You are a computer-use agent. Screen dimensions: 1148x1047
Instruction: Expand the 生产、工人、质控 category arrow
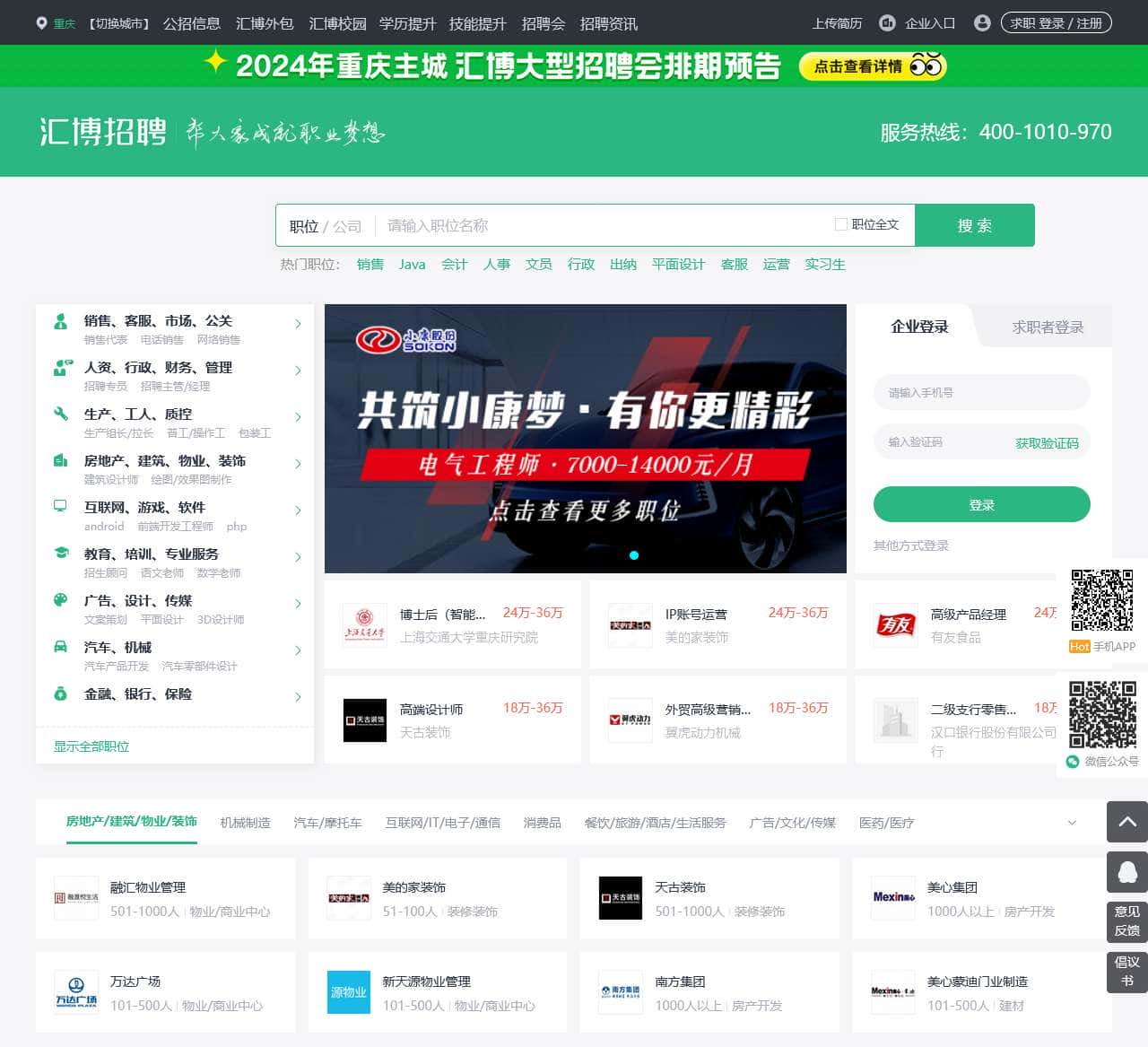[298, 417]
